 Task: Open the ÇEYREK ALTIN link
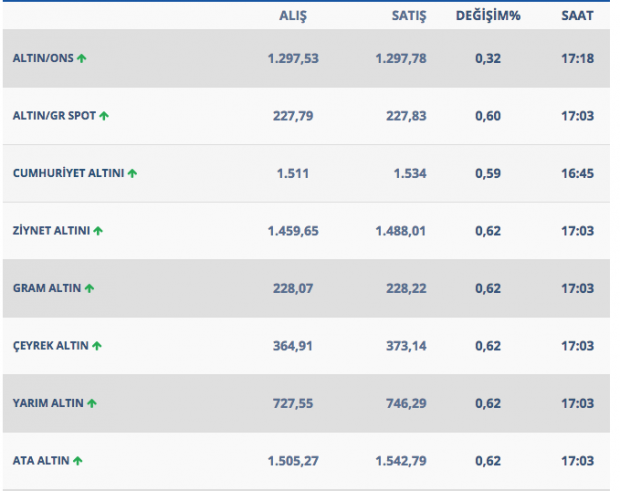coord(50,346)
